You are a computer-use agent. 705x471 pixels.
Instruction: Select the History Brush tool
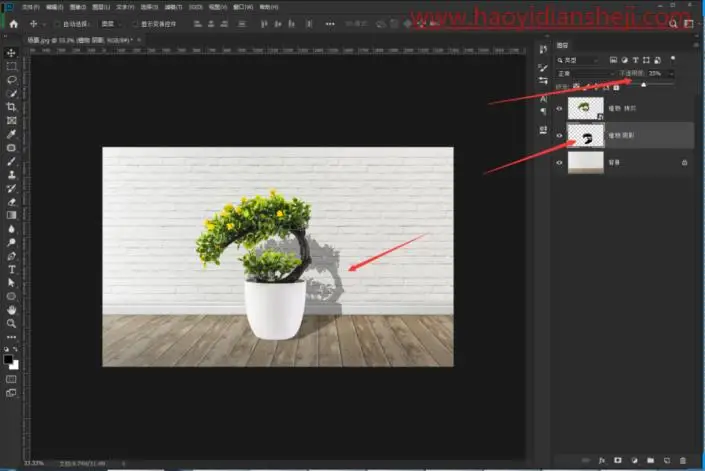[11, 188]
